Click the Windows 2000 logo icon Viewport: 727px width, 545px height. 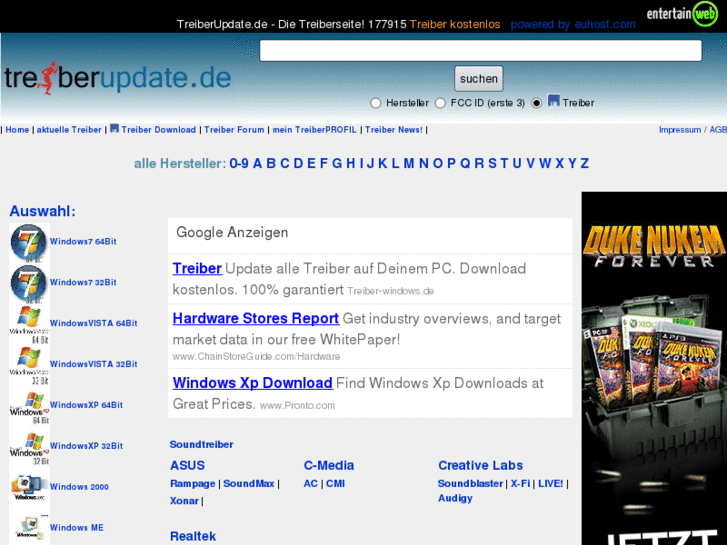[29, 487]
